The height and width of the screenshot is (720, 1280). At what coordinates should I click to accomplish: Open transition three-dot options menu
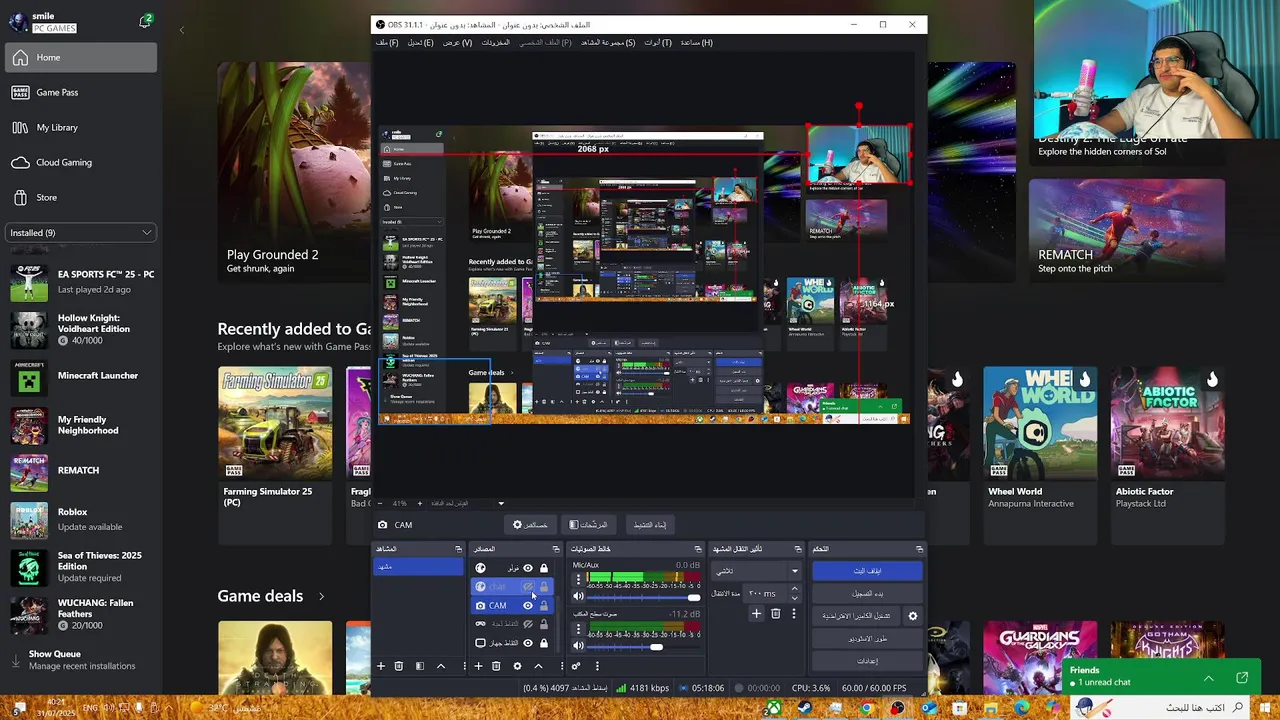pyautogui.click(x=794, y=614)
